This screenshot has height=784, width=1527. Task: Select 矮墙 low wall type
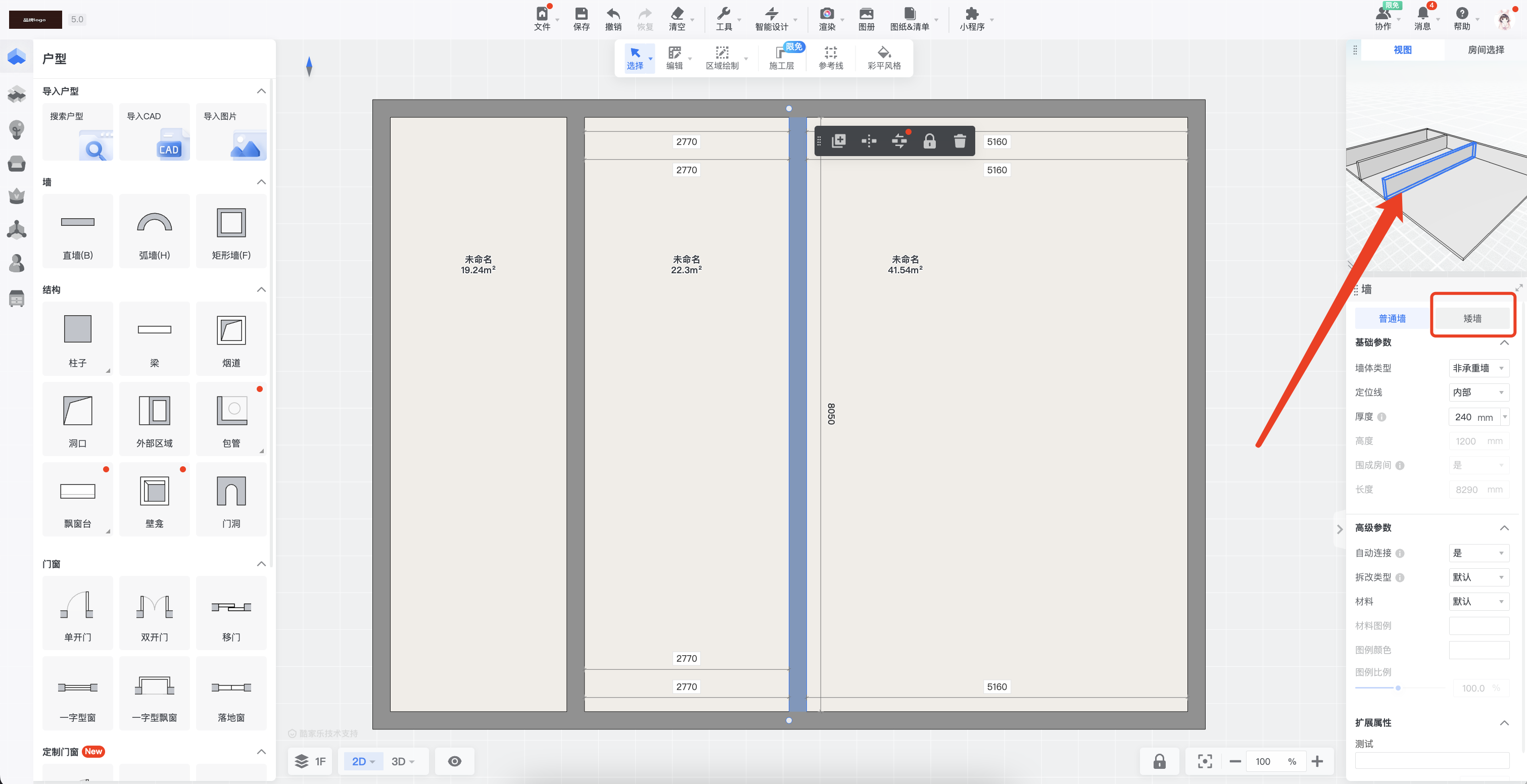point(1472,319)
